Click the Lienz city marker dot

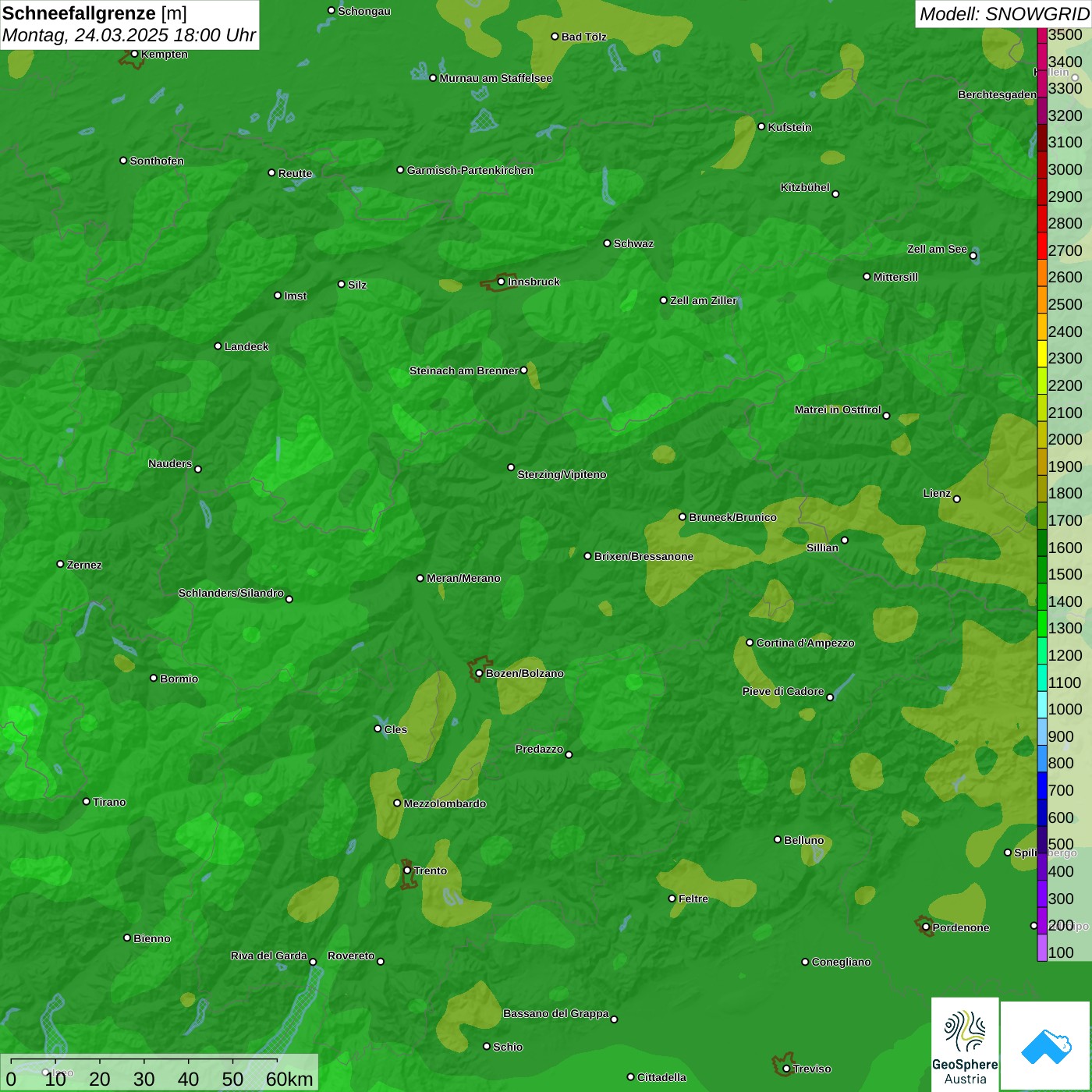coord(957,499)
